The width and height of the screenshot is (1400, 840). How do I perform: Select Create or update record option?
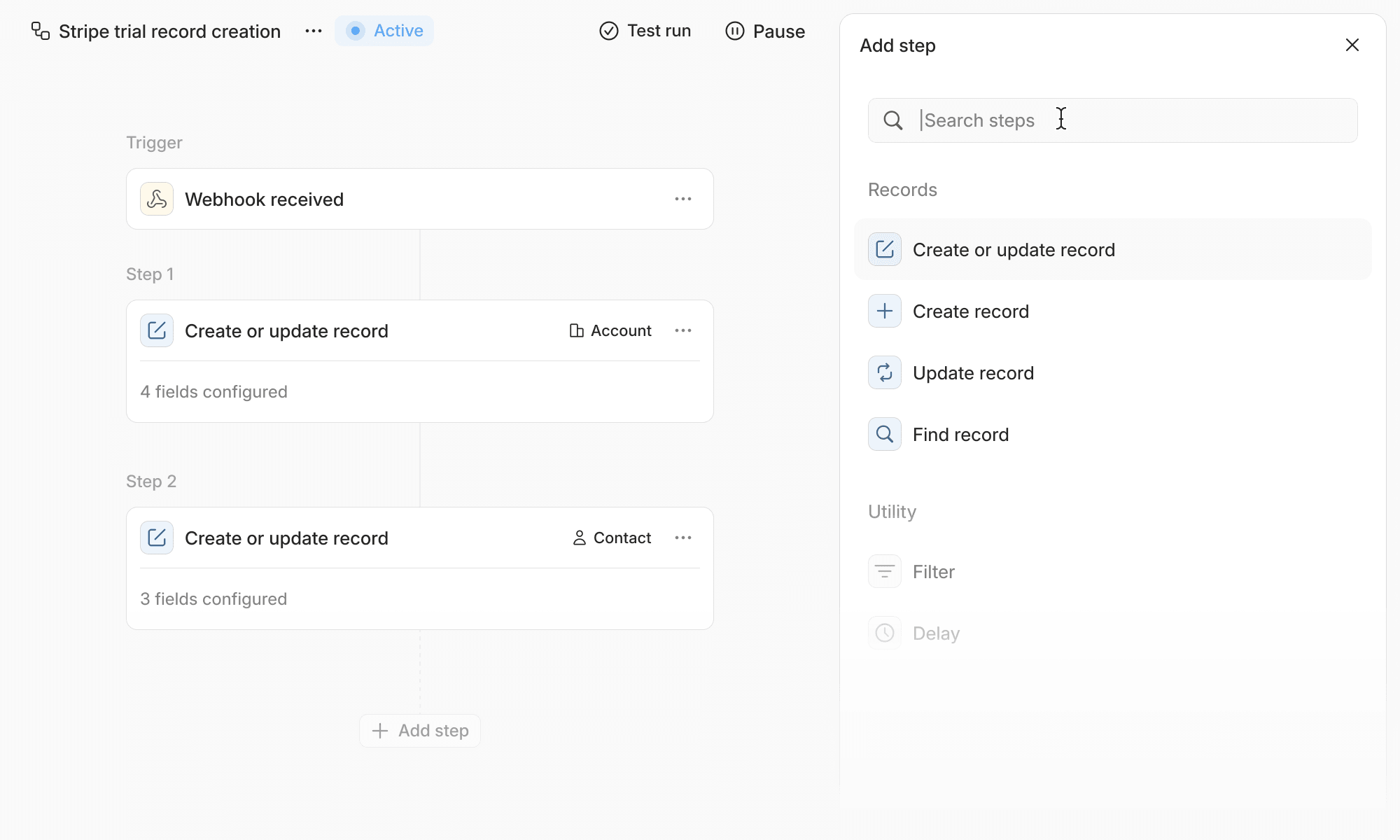(1013, 250)
